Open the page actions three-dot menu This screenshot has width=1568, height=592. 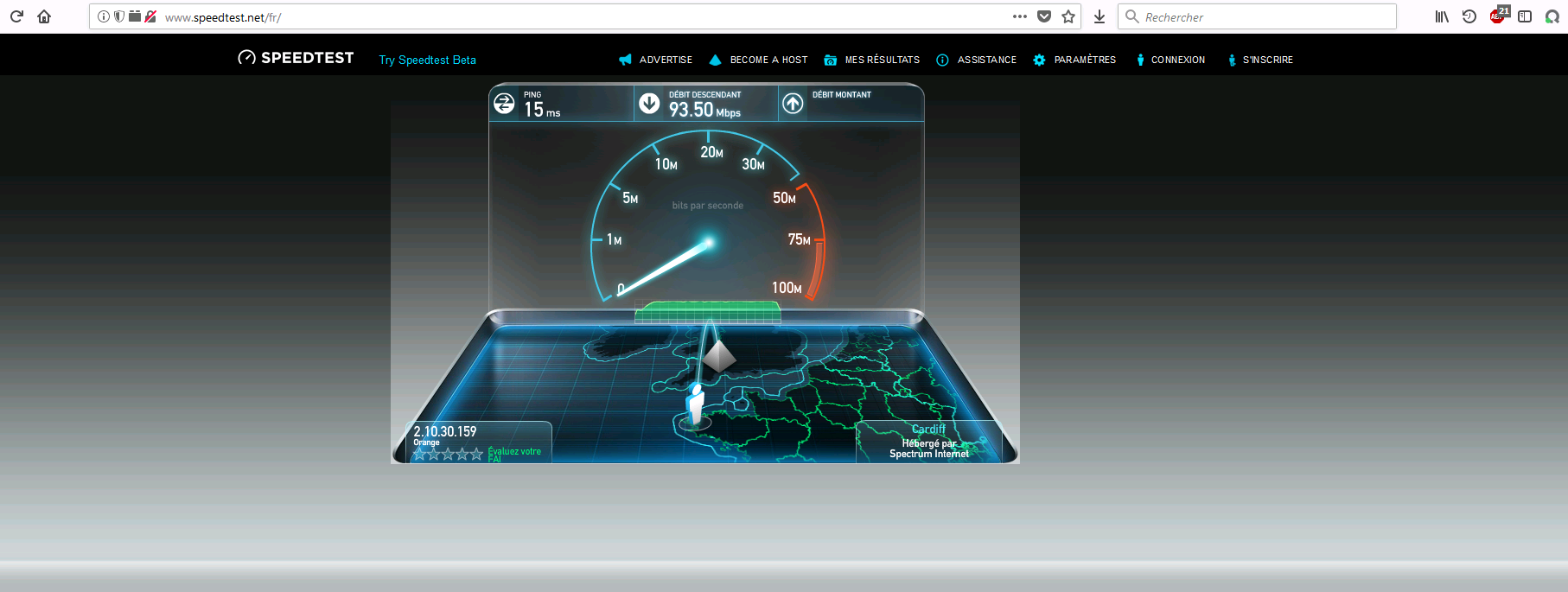(x=1020, y=16)
